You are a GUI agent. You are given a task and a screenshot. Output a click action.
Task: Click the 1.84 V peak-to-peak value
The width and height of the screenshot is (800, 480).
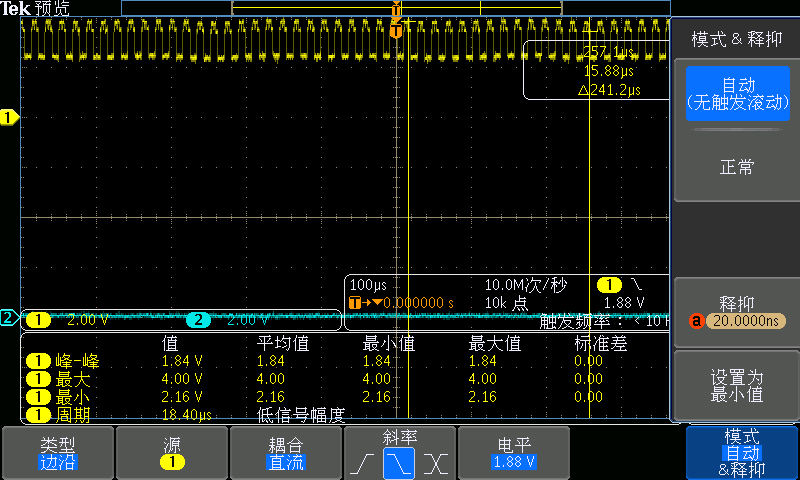pyautogui.click(x=182, y=361)
